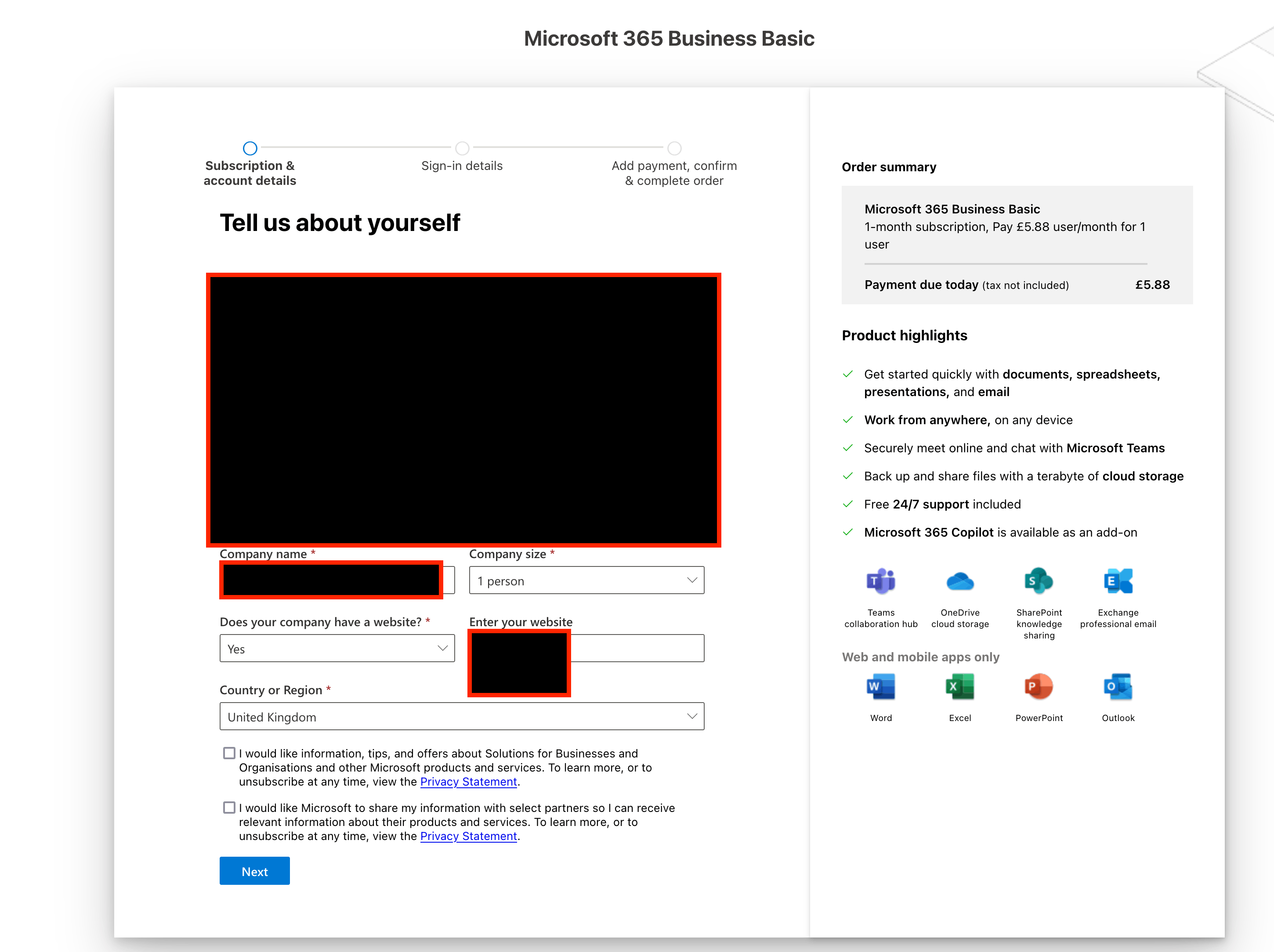Click the cloud storage backup highlight
This screenshot has width=1274, height=952.
[x=1024, y=476]
